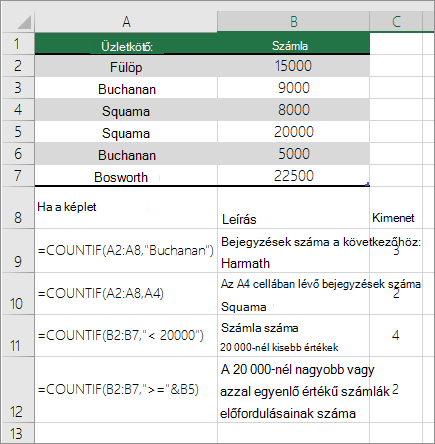The image size is (435, 444).
Task: Select row 12 header
Action: click(x=18, y=390)
